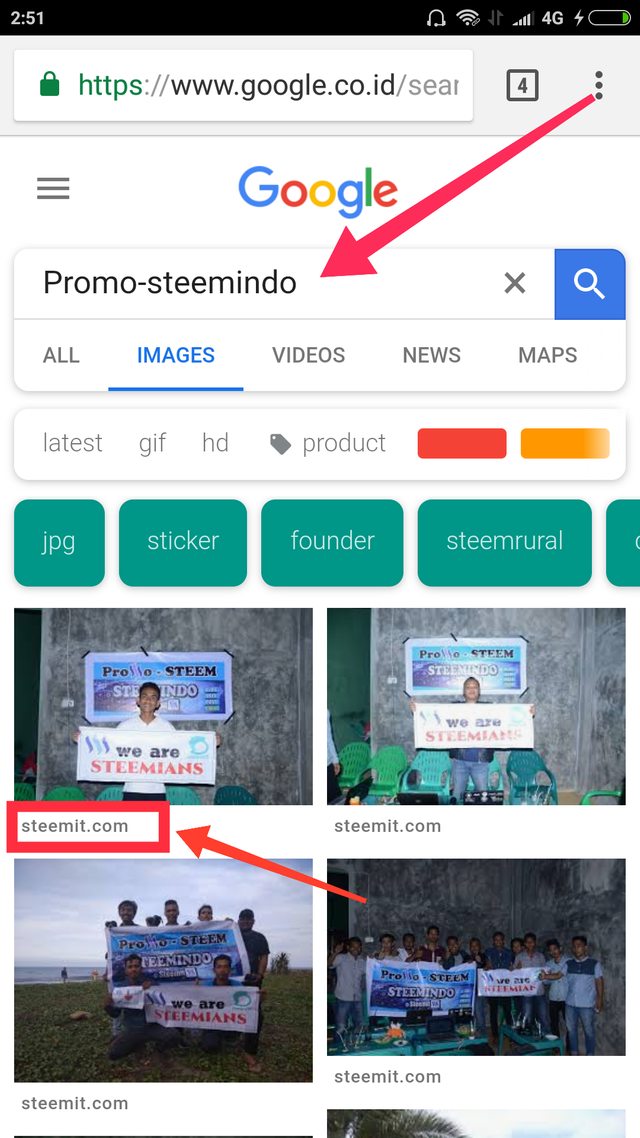Select the sticker suggestion chip
Viewport: 640px width, 1138px height.
[x=183, y=542]
